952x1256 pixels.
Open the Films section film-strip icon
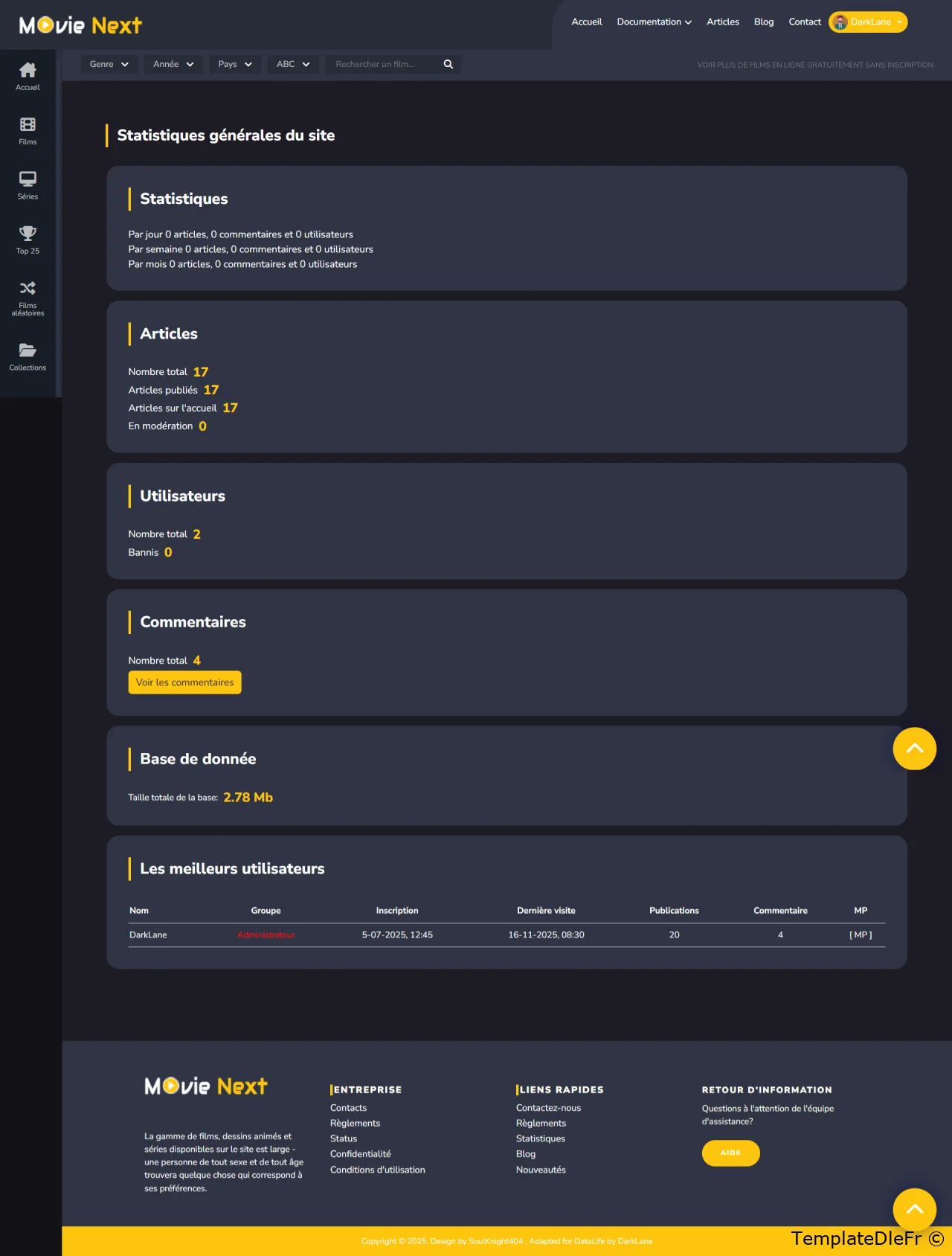pyautogui.click(x=28, y=125)
